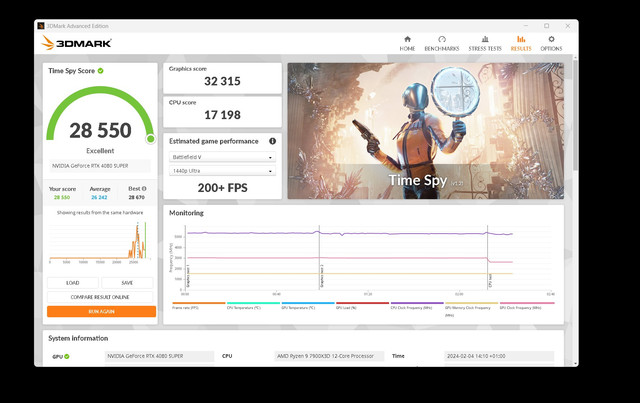Click the Graphics score value 32 315

(222, 81)
